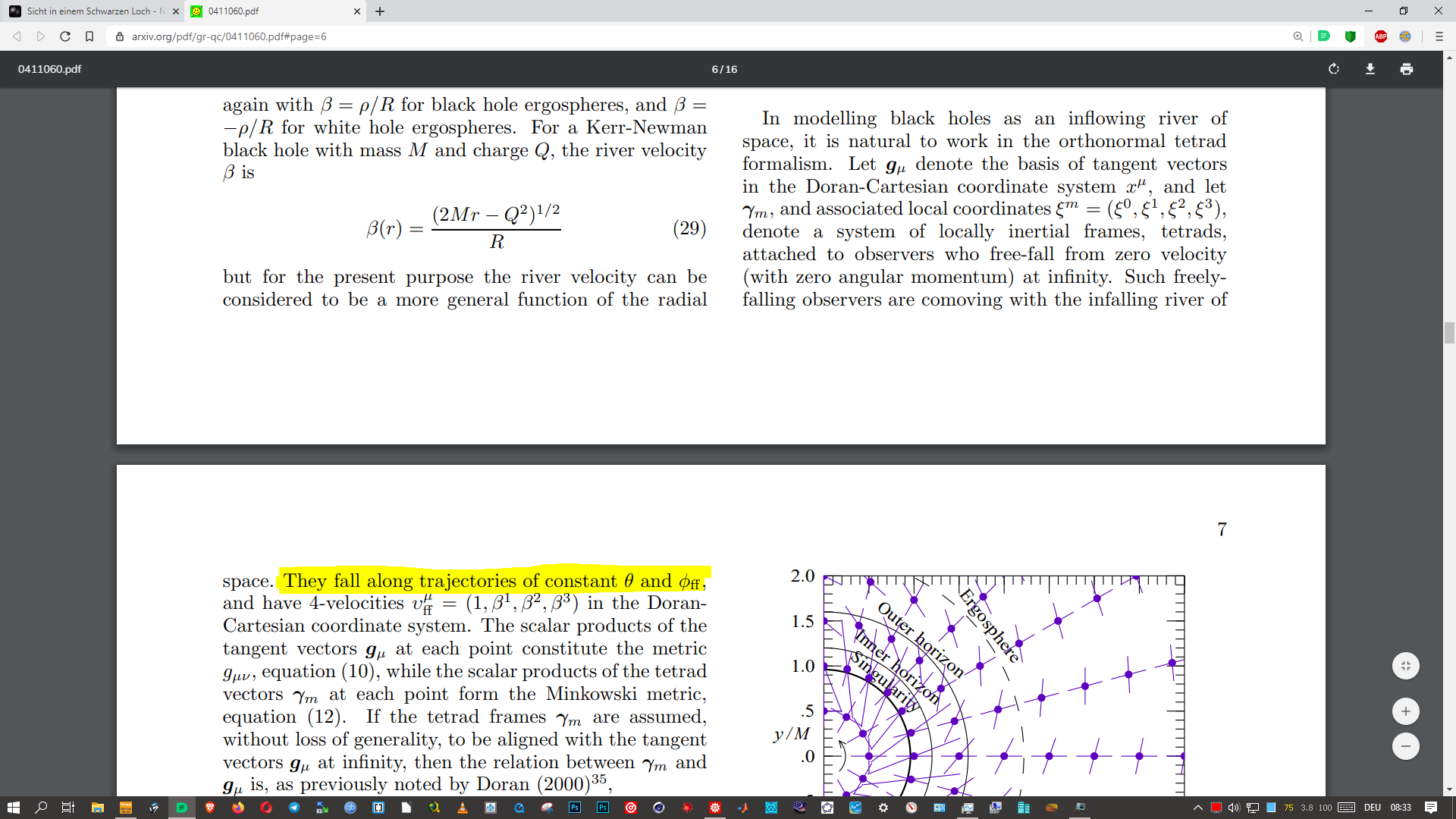Viewport: 1456px width, 819px height.
Task: Rotate the PDF page clockwise
Action: pos(1334,69)
